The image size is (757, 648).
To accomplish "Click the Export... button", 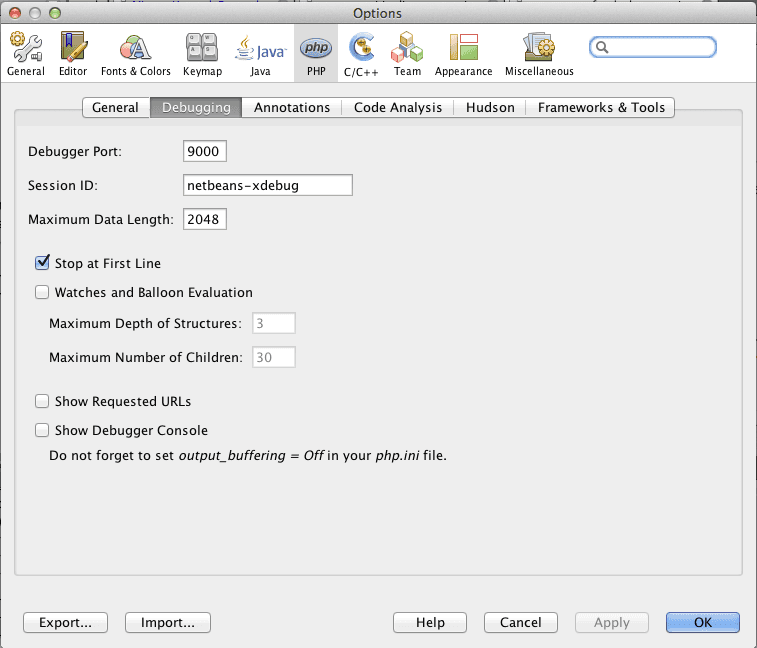I will [66, 622].
